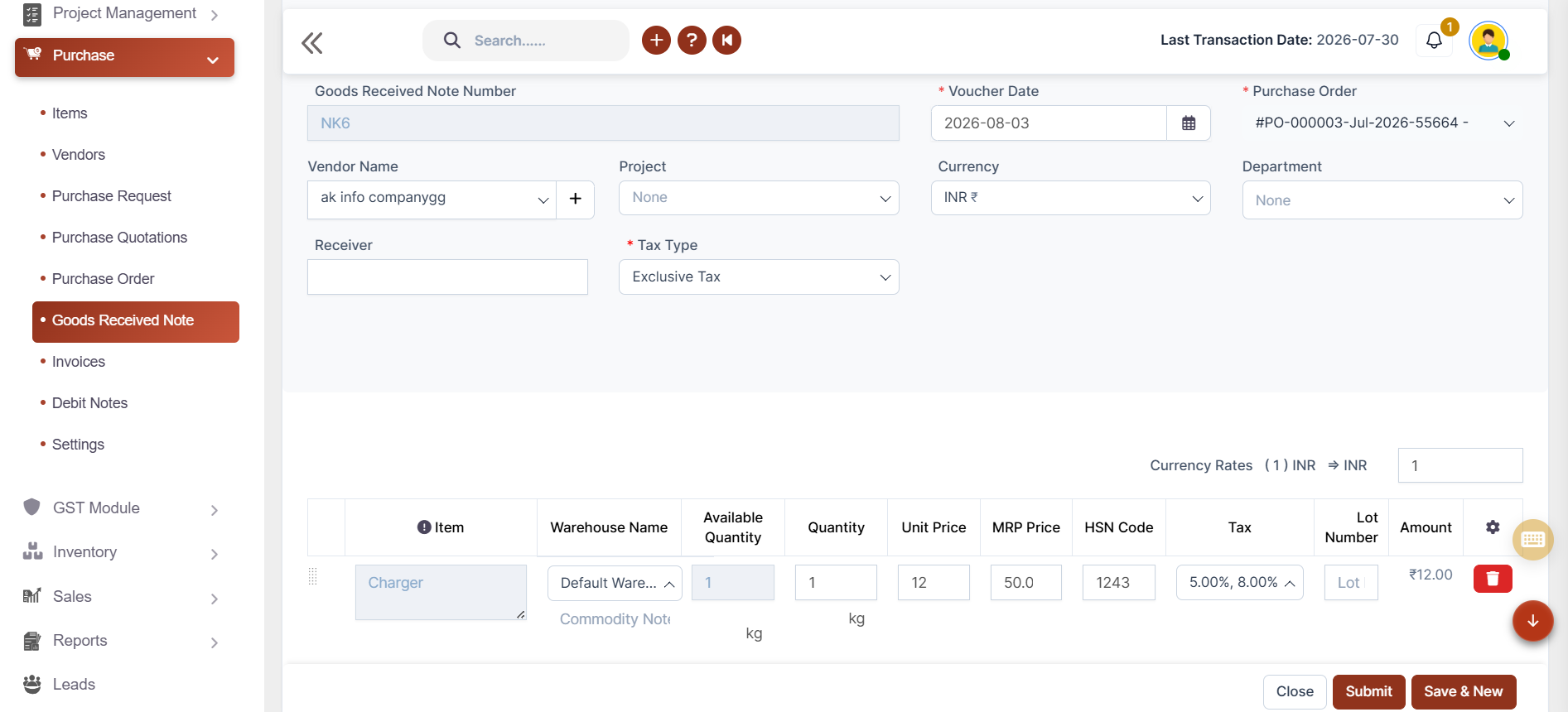Screen dimensions: 1568x712
Task: Open Vendors in the sidebar
Action: (x=79, y=155)
